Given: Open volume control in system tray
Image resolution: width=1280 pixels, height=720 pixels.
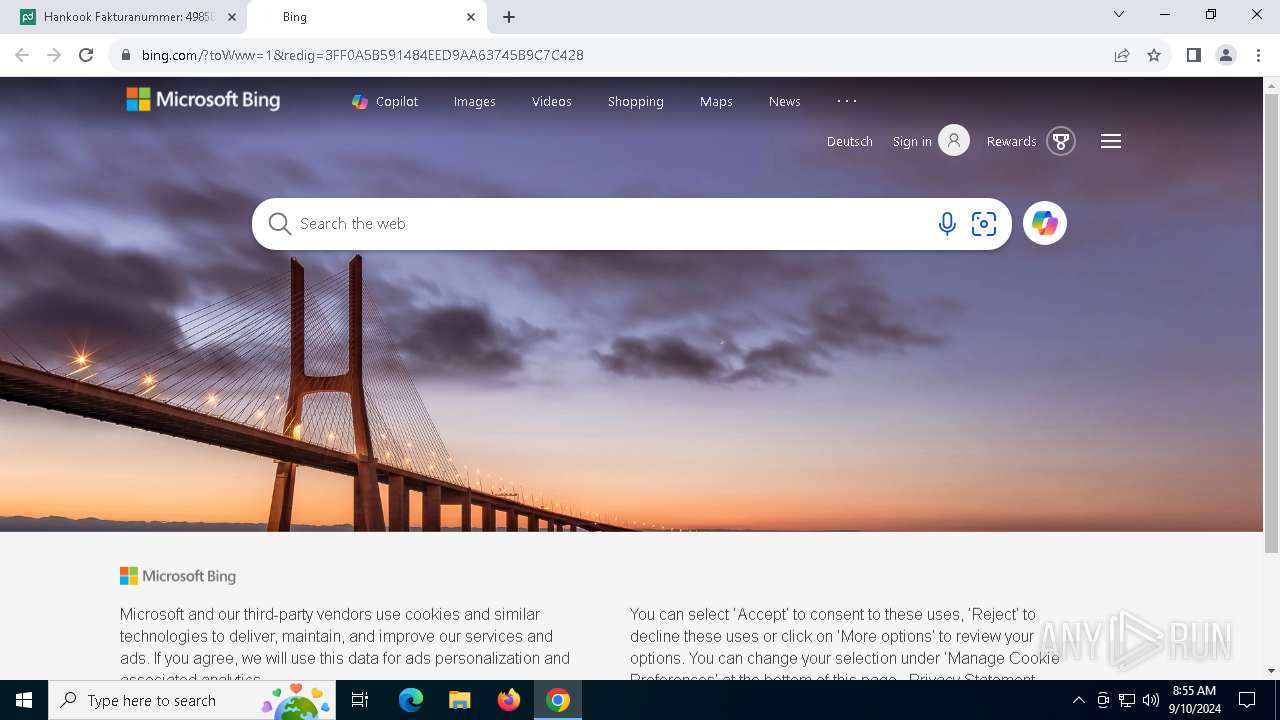Looking at the screenshot, I should pos(1151,700).
